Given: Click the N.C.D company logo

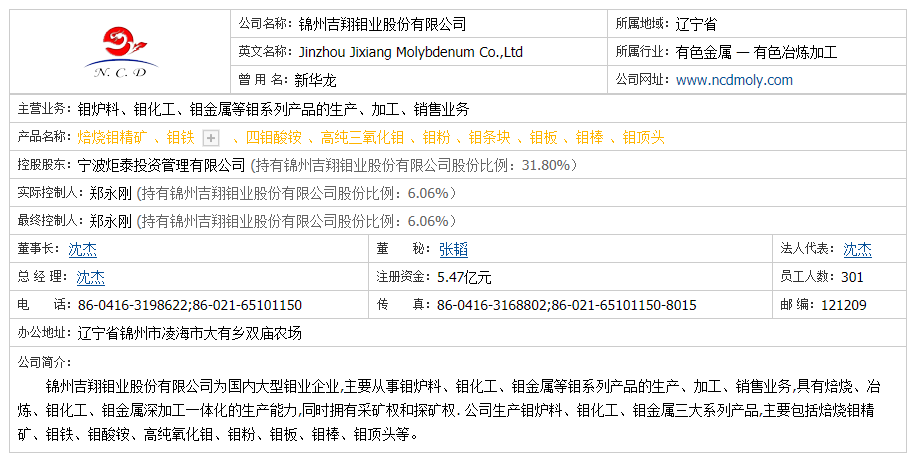Looking at the screenshot, I should point(121,52).
